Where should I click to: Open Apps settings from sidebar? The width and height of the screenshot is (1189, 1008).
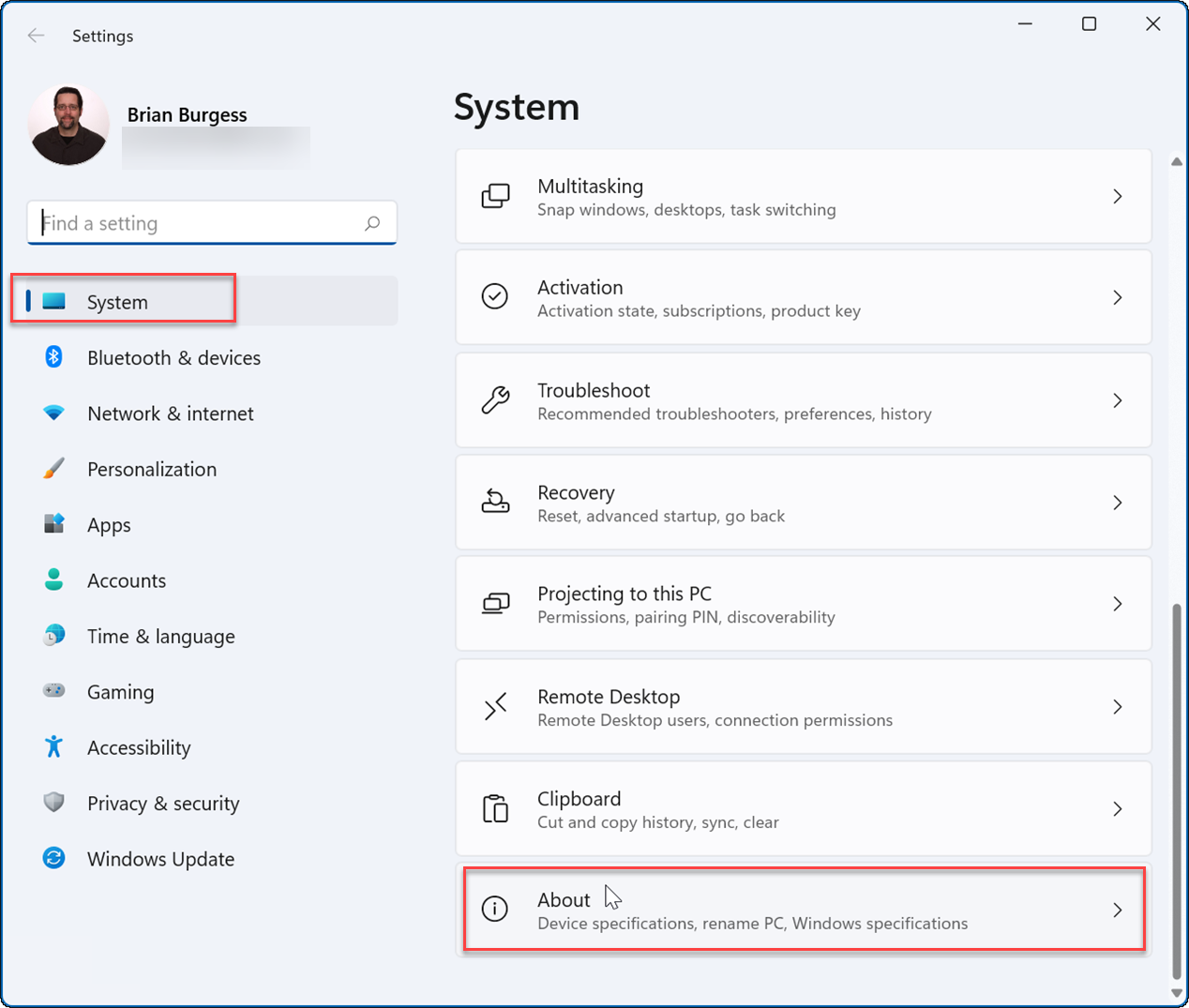108,524
